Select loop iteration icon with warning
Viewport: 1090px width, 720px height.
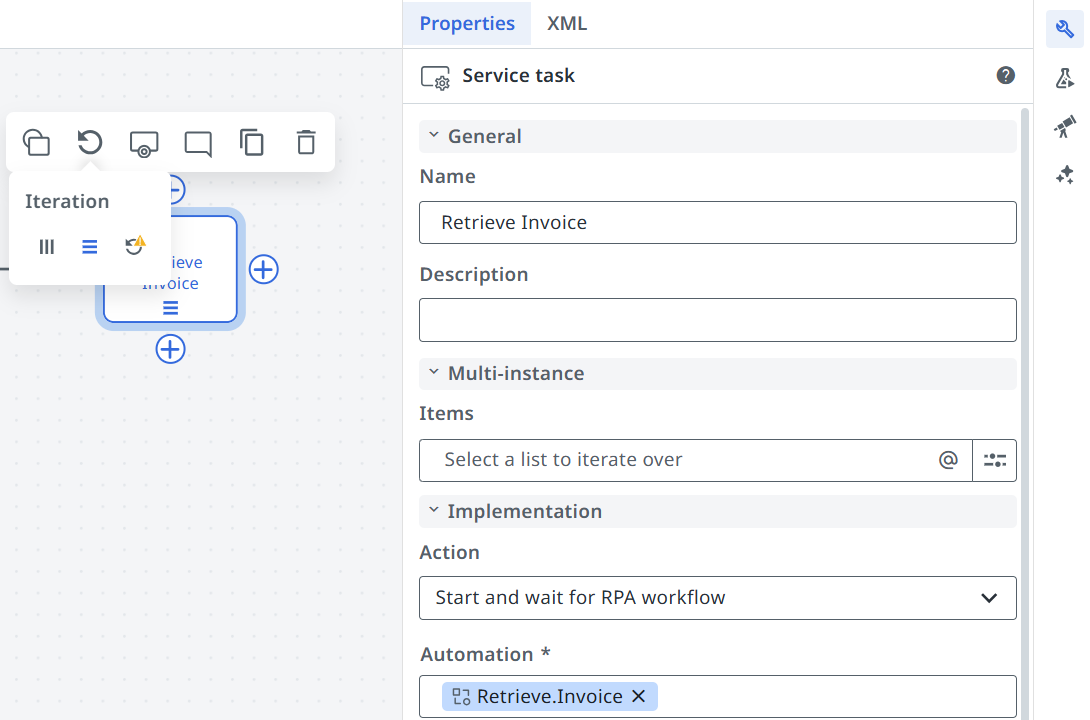click(134, 245)
